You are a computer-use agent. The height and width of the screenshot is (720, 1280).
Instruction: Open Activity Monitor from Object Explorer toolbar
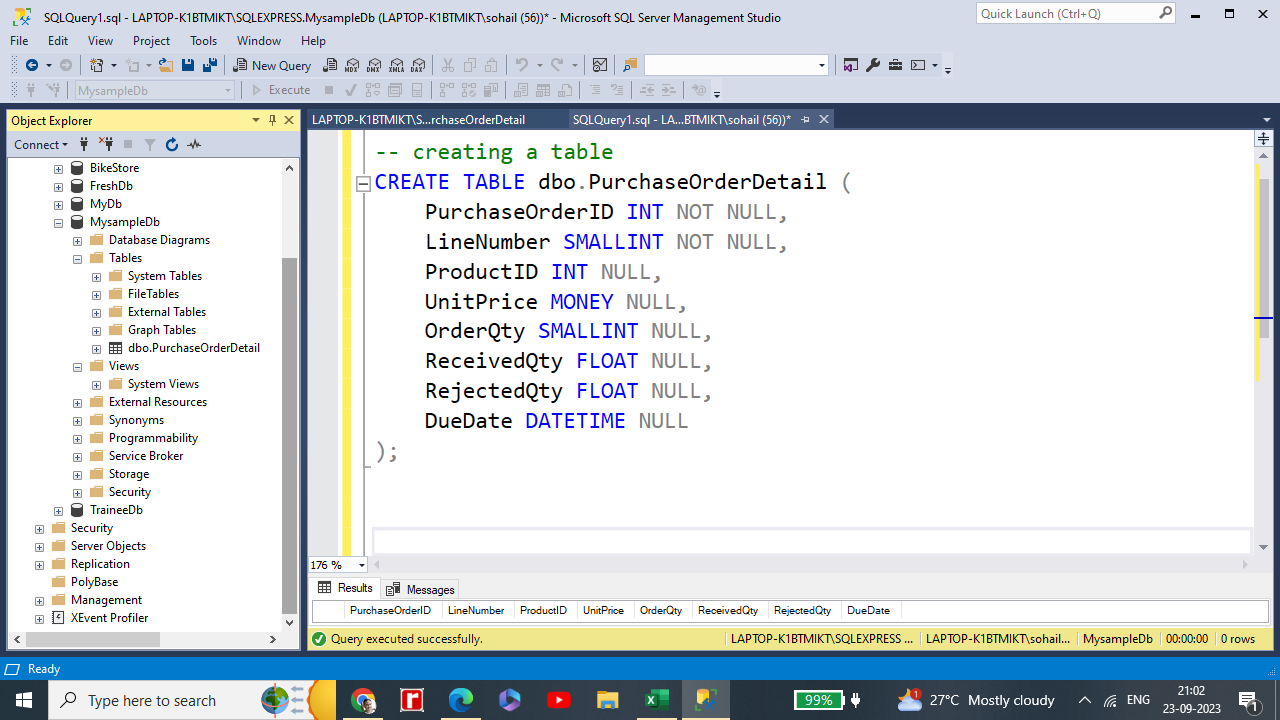(x=194, y=144)
